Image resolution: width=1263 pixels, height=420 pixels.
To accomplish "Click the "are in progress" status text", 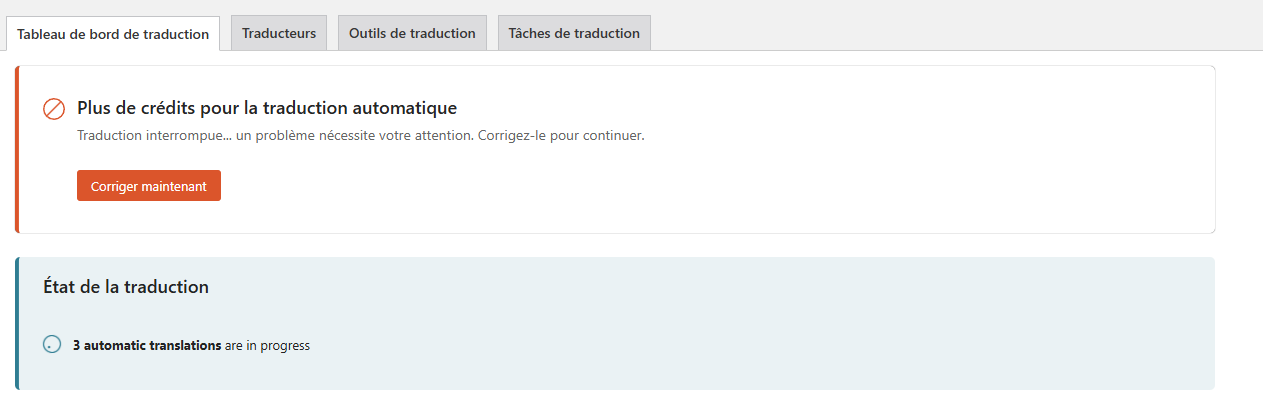I will click(267, 346).
